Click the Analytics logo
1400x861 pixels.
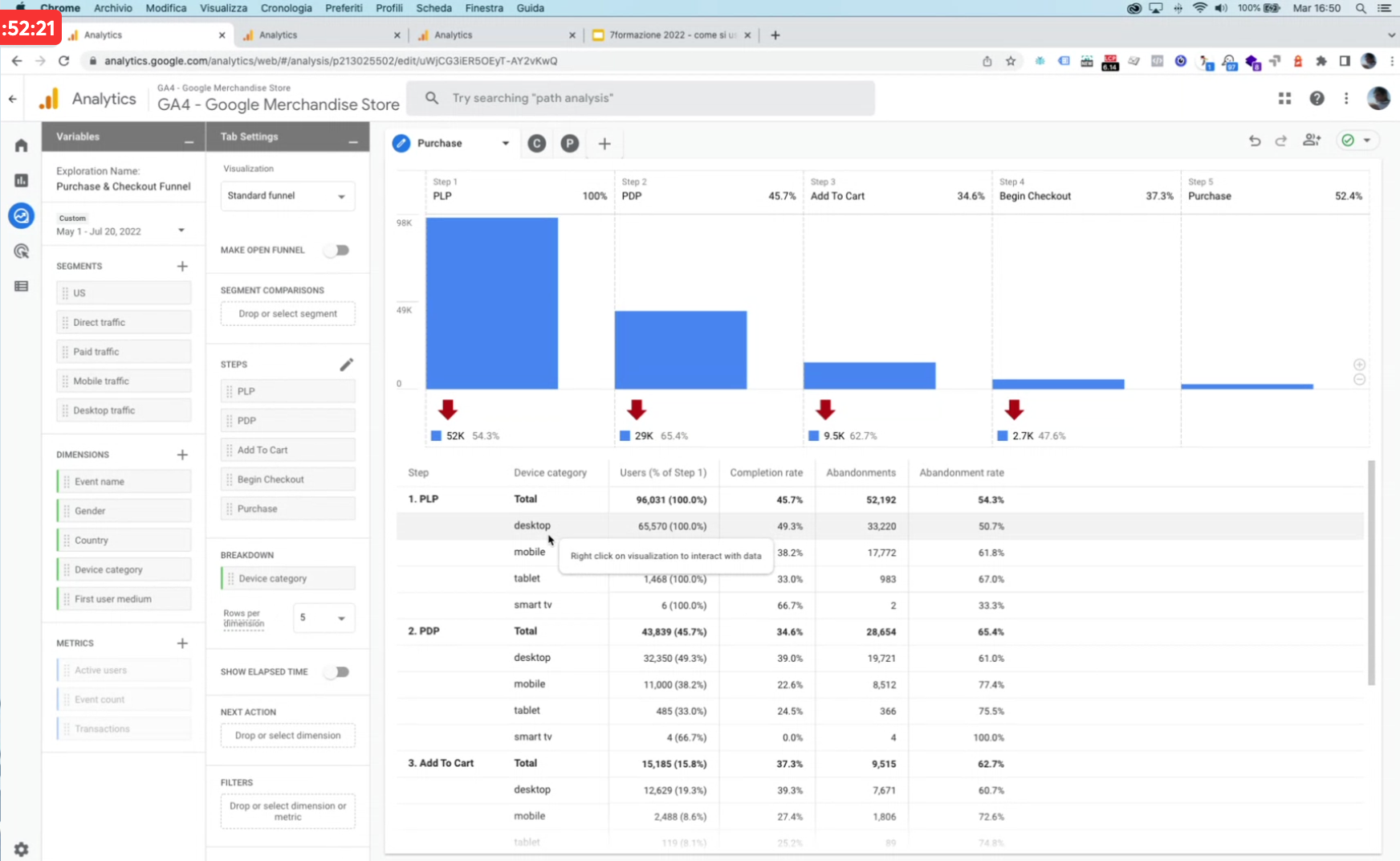pos(49,99)
